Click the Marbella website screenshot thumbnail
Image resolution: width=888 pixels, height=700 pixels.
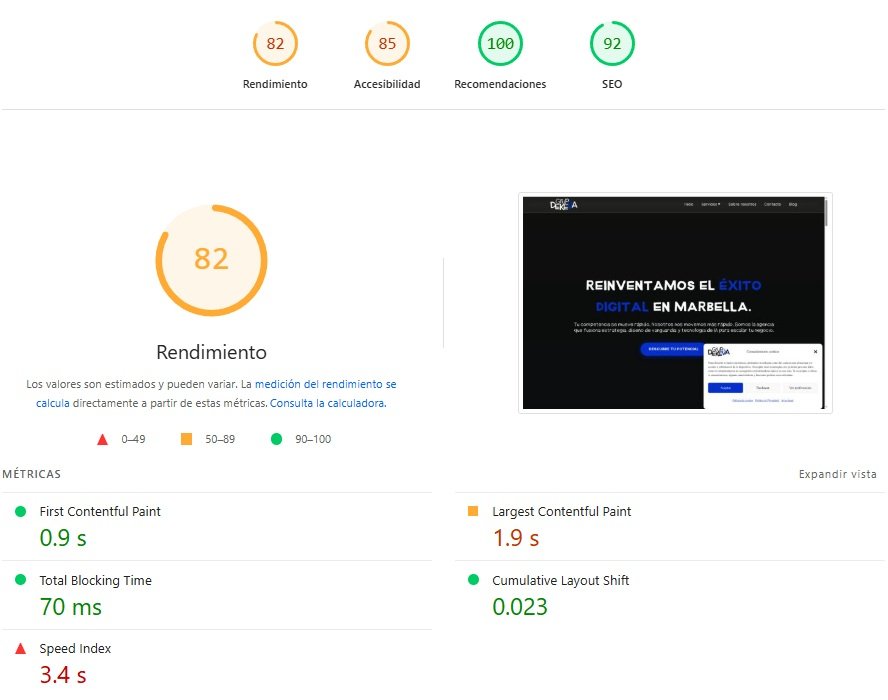[x=675, y=303]
